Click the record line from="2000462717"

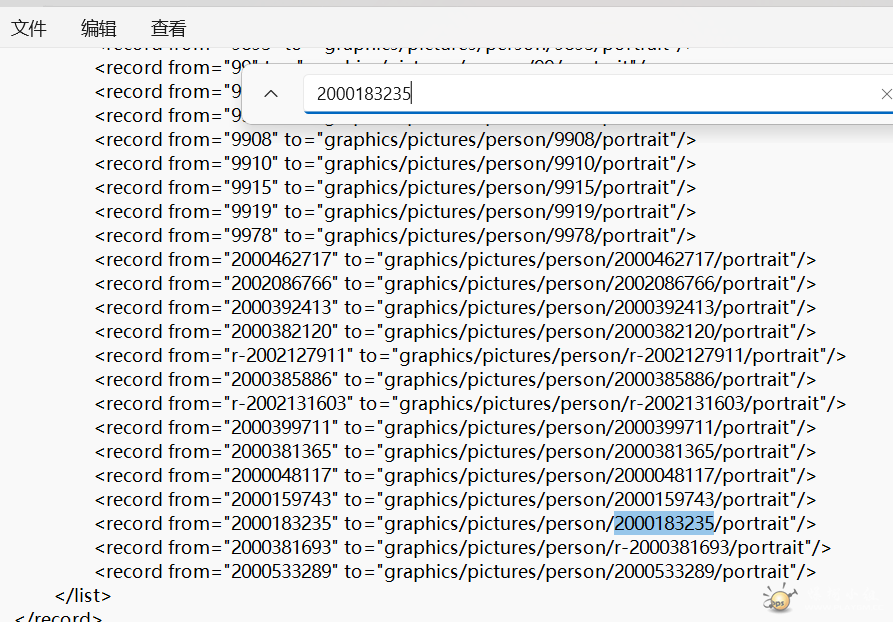click(456, 260)
